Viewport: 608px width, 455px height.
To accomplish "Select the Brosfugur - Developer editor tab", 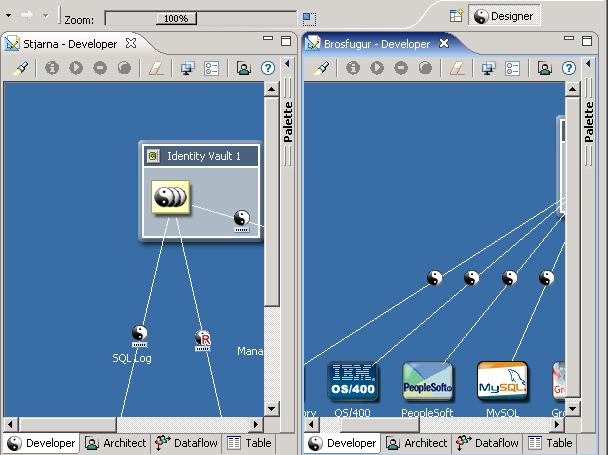I will click(377, 44).
